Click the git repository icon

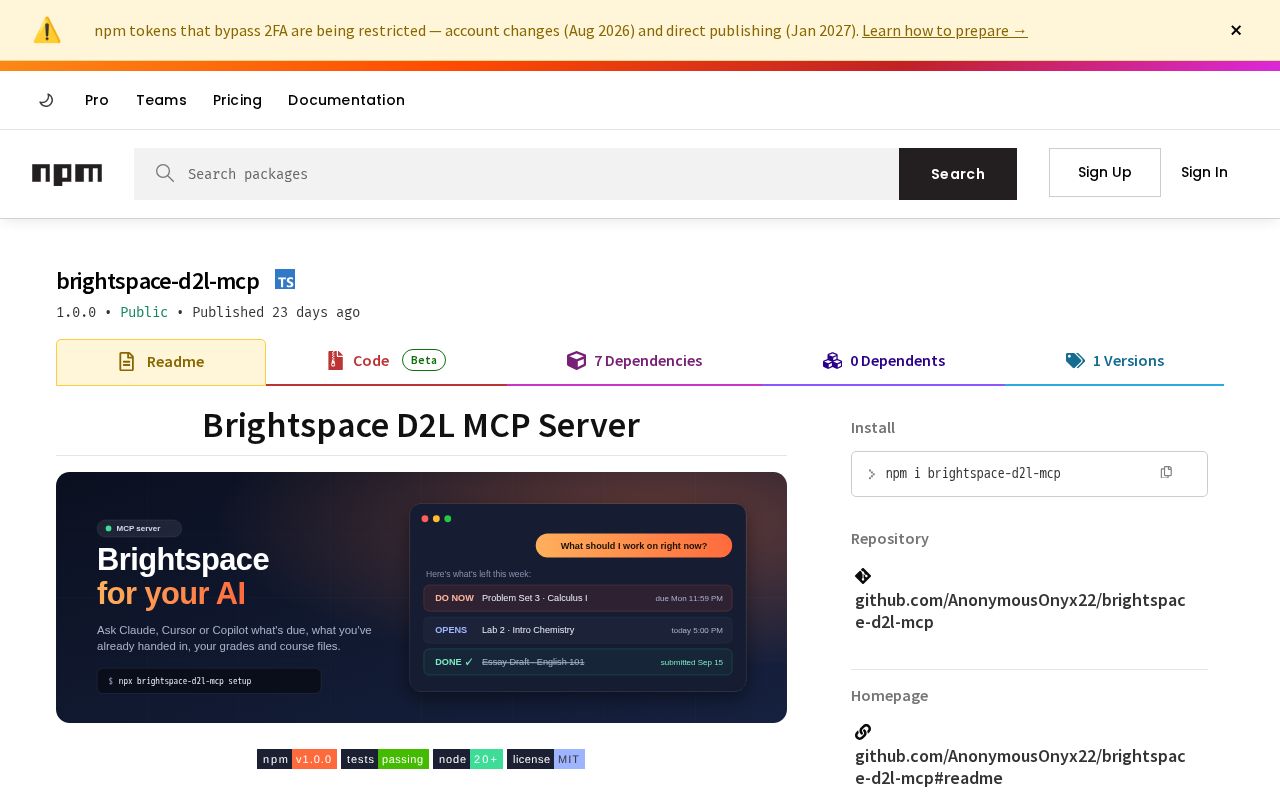coord(863,576)
